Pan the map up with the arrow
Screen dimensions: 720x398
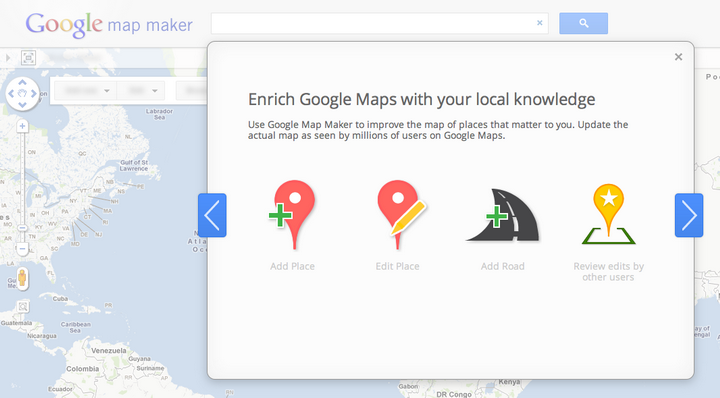point(22,83)
